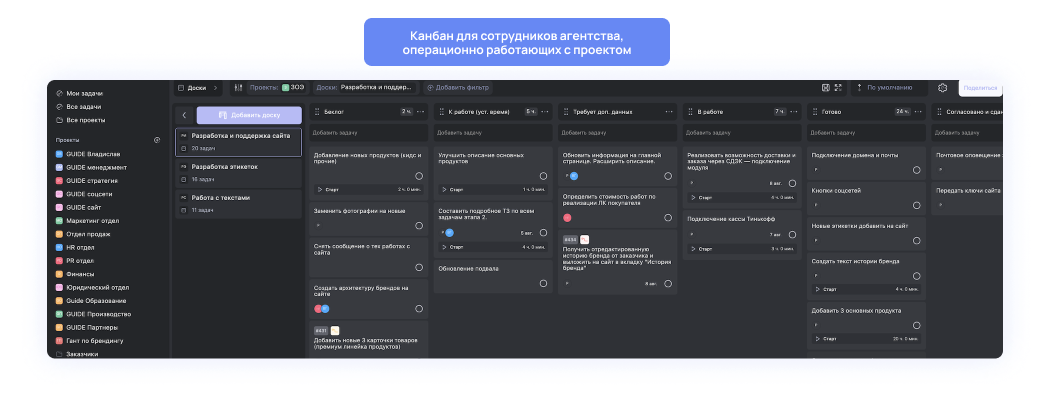Expand the Доски view switcher

198,88
